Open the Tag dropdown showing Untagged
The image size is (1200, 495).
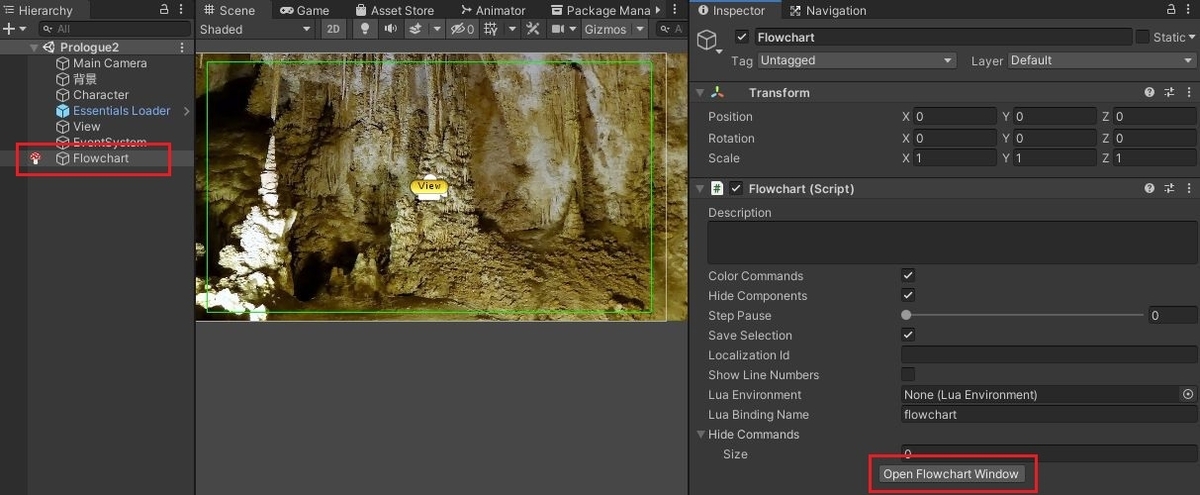tap(856, 60)
